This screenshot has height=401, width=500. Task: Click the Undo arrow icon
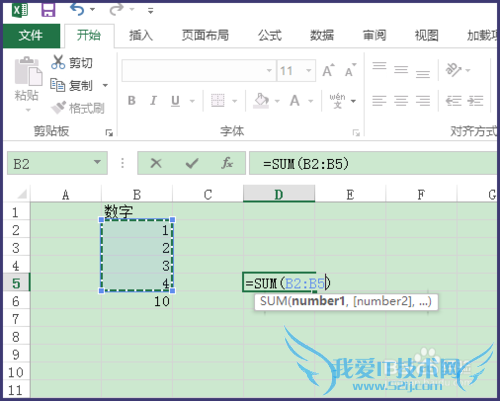click(77, 9)
